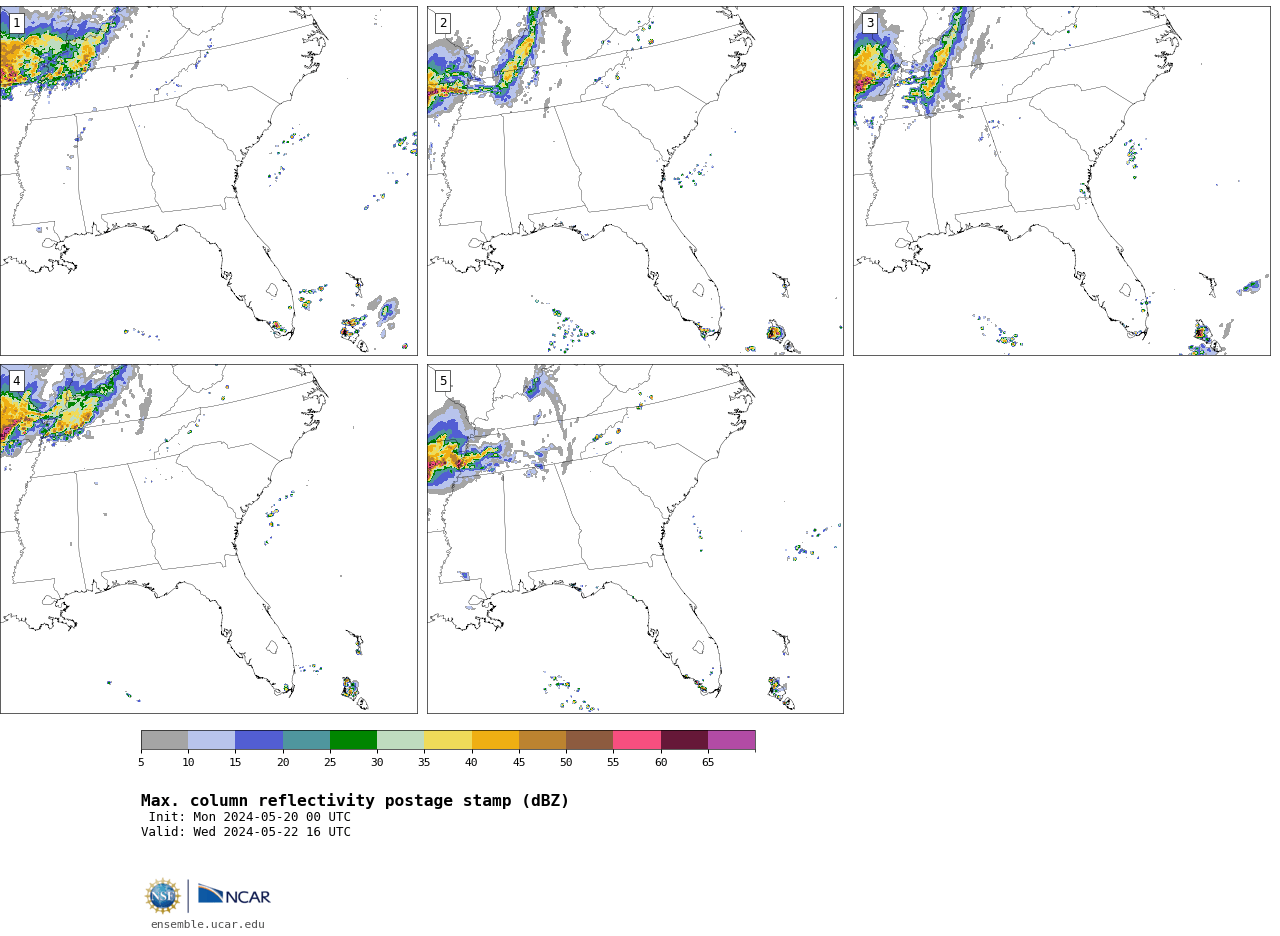
Task: Click the maroon 60-65 dBZ swatch
Action: pyautogui.click(x=684, y=740)
